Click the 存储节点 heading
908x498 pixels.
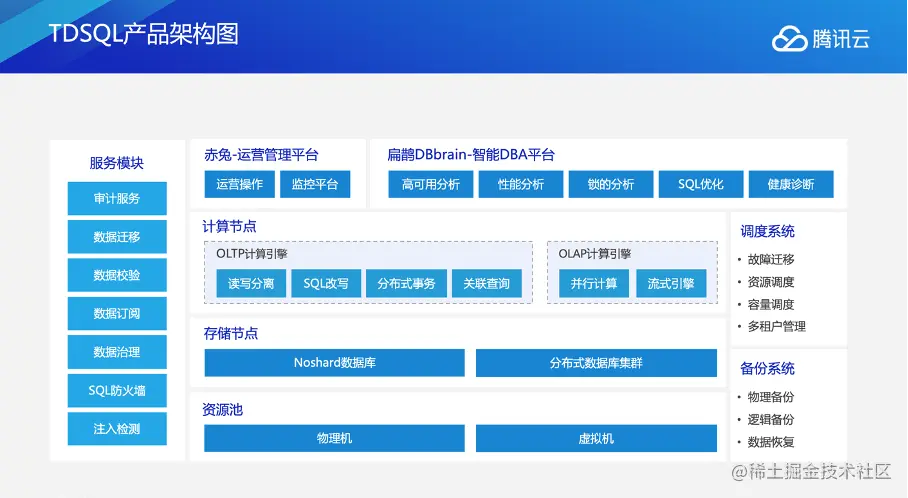(x=230, y=334)
